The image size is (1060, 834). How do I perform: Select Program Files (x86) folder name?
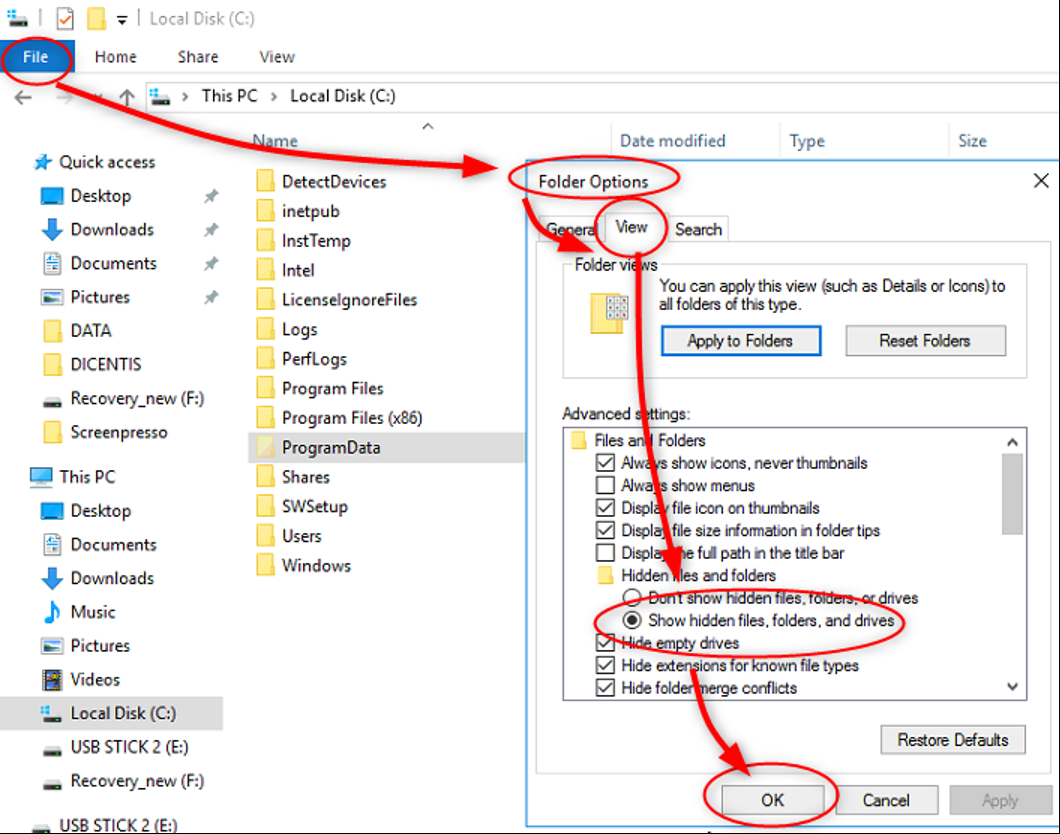point(352,418)
